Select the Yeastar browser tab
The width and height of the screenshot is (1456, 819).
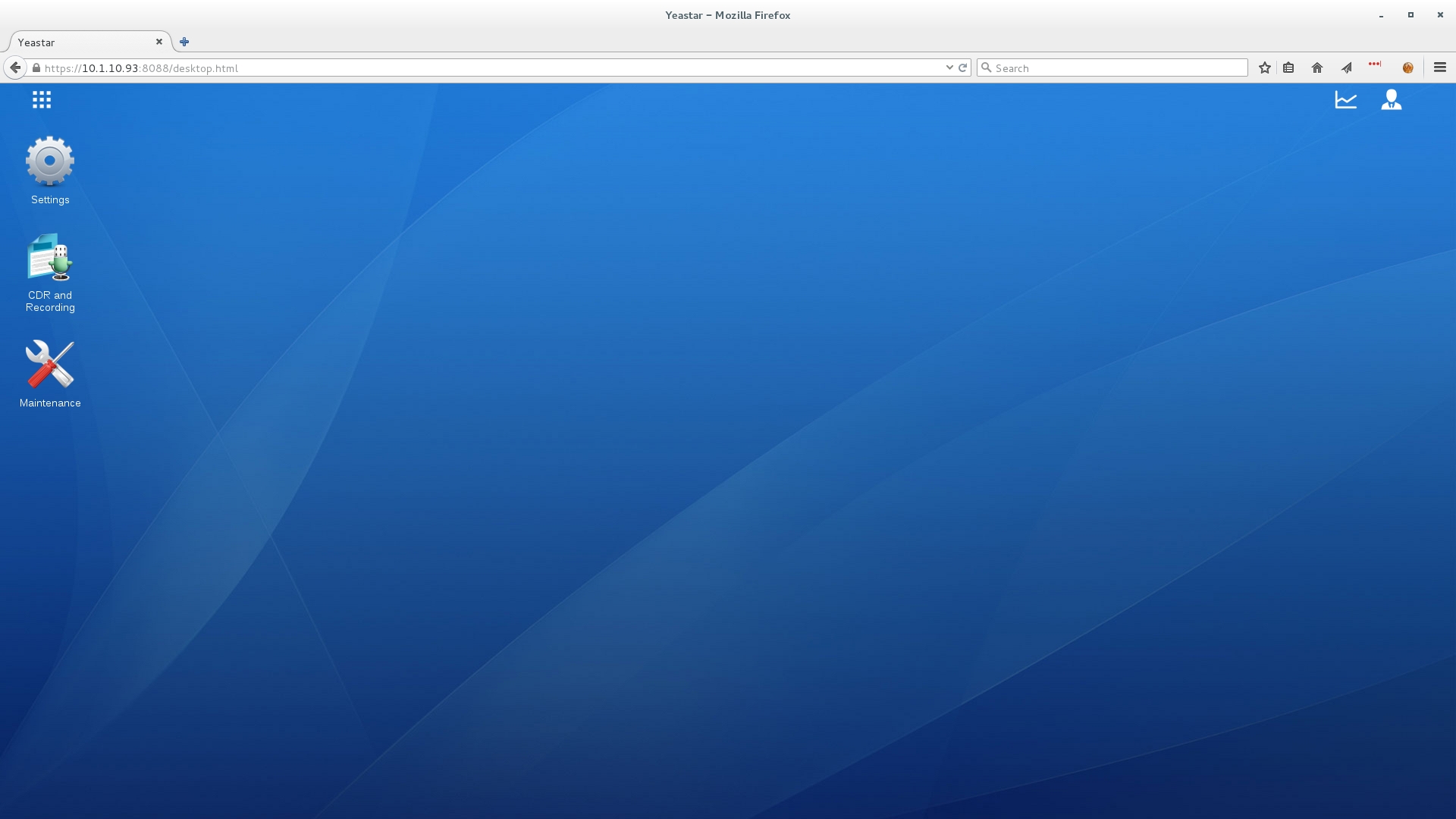pos(91,42)
